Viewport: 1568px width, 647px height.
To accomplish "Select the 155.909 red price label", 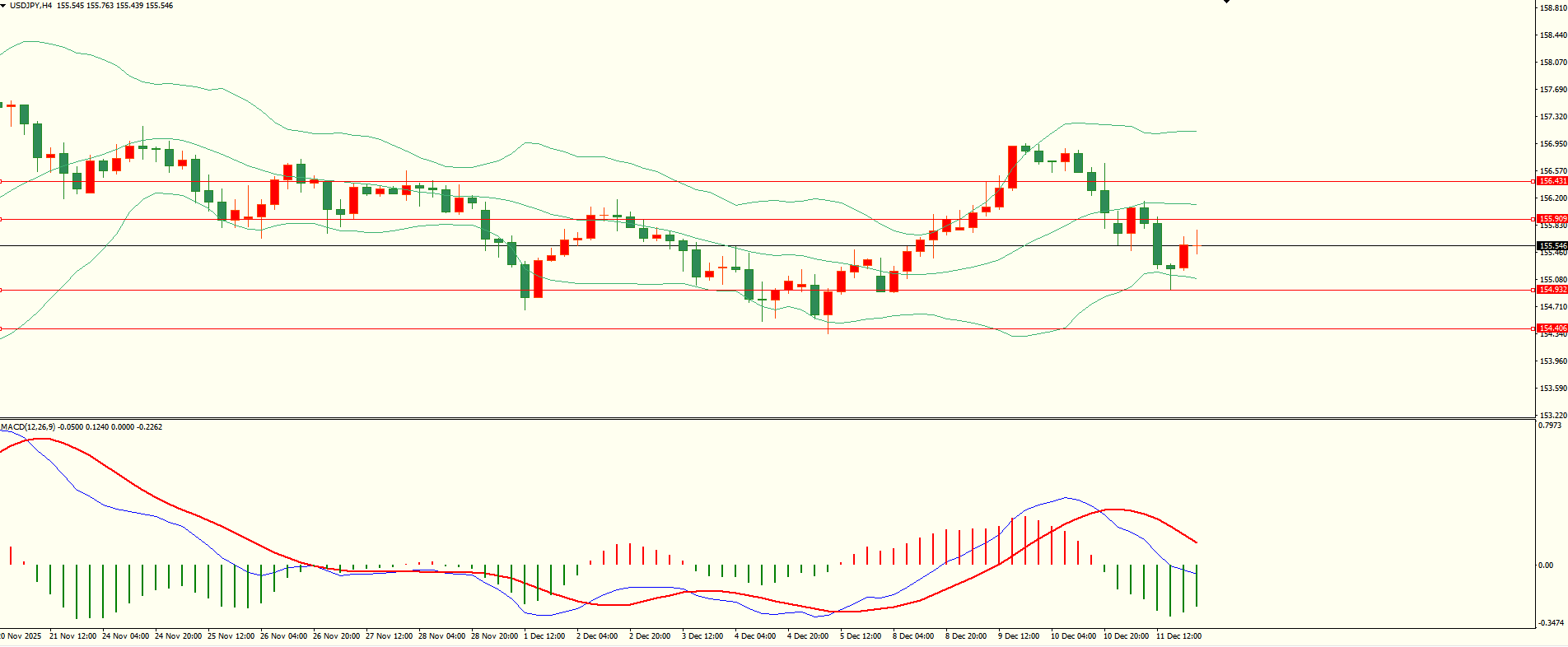I will point(1552,219).
